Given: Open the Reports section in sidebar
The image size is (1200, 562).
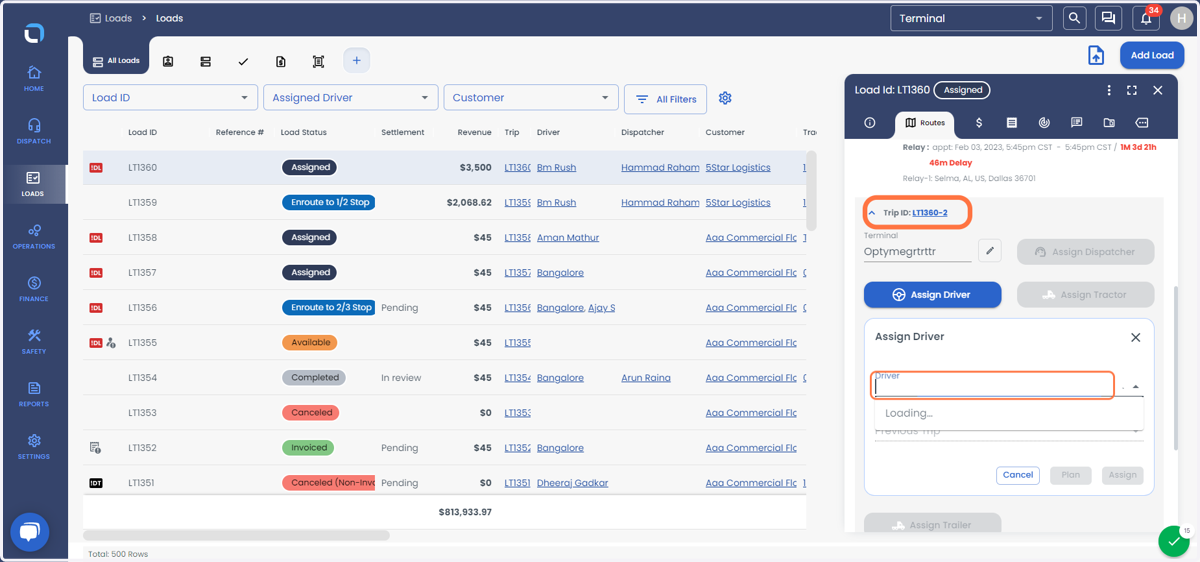Looking at the screenshot, I should click(x=34, y=394).
